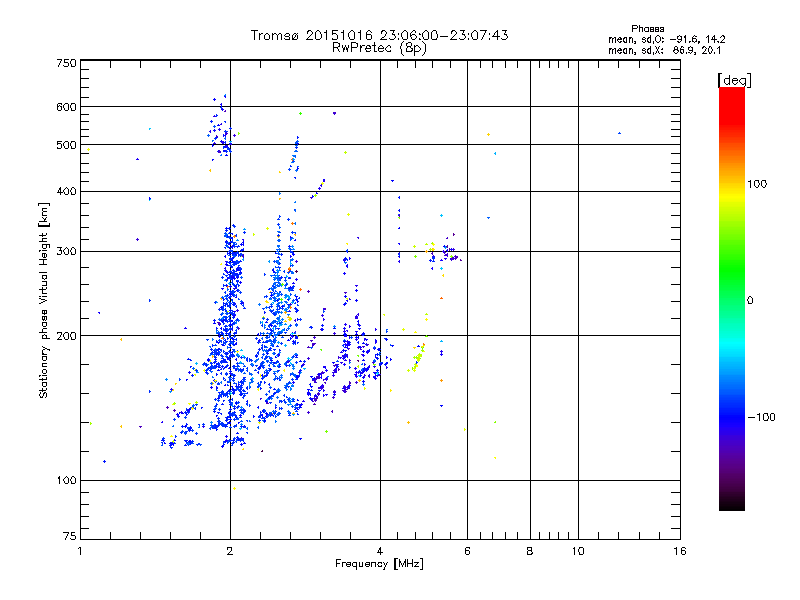The width and height of the screenshot is (800, 600).
Task: Click the x-axis '1' MHz tick label
Action: pos(80,551)
